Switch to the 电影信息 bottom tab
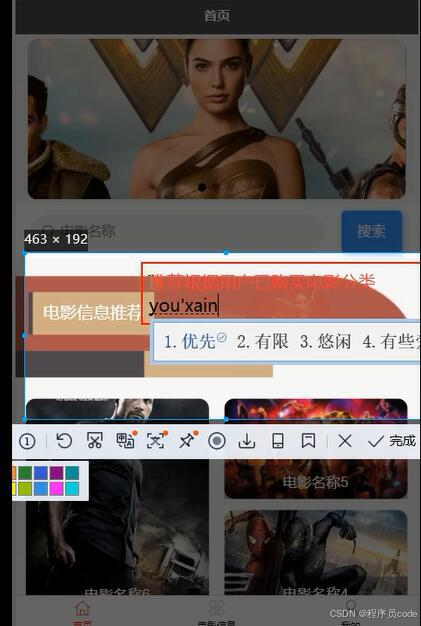The width and height of the screenshot is (421, 626). [x=216, y=613]
